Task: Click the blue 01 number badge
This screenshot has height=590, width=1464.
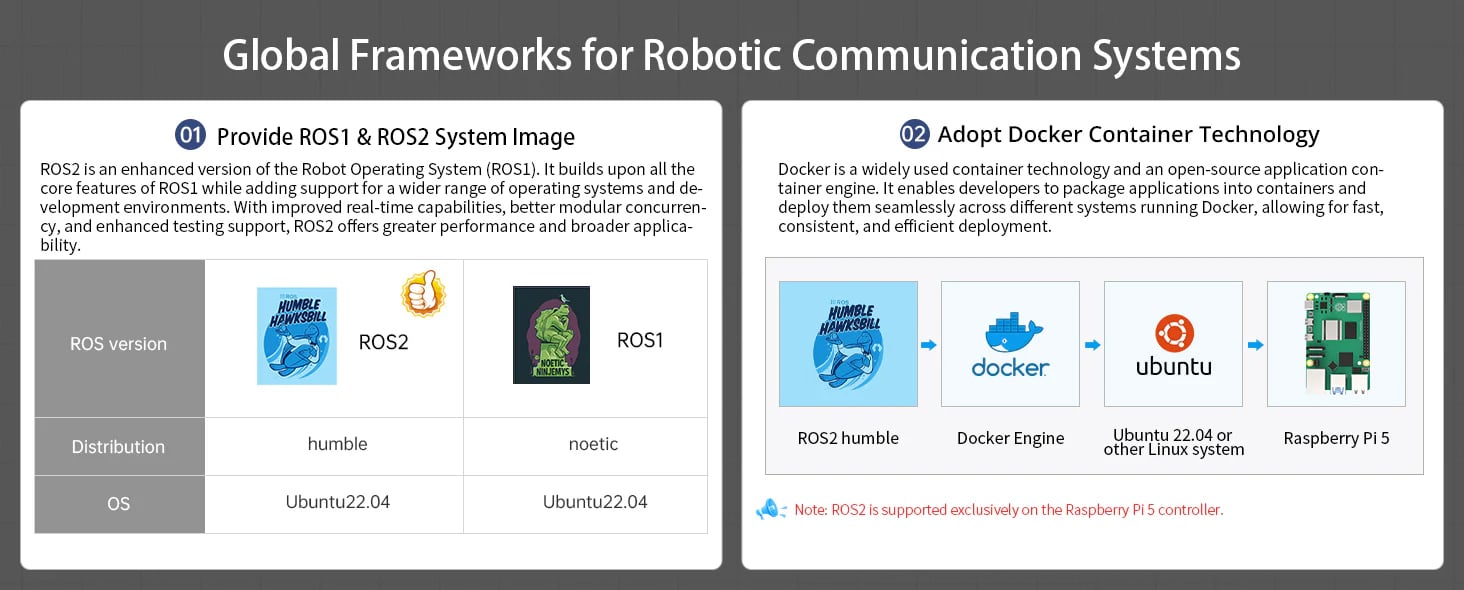Action: 190,135
